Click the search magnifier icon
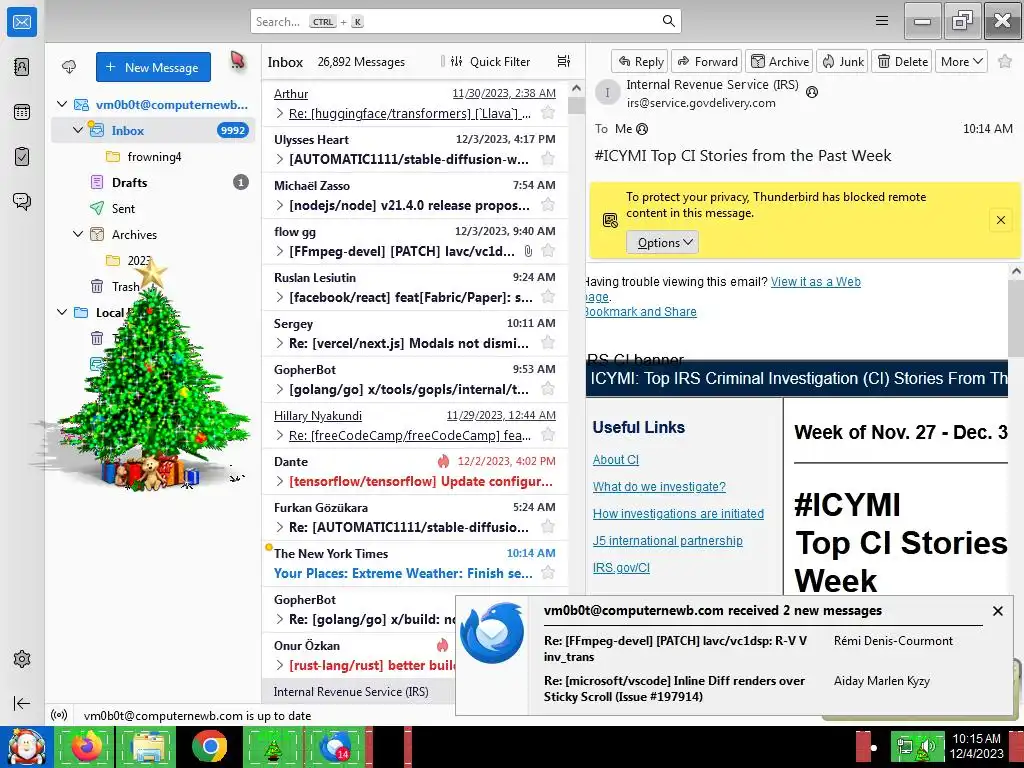 point(668,21)
